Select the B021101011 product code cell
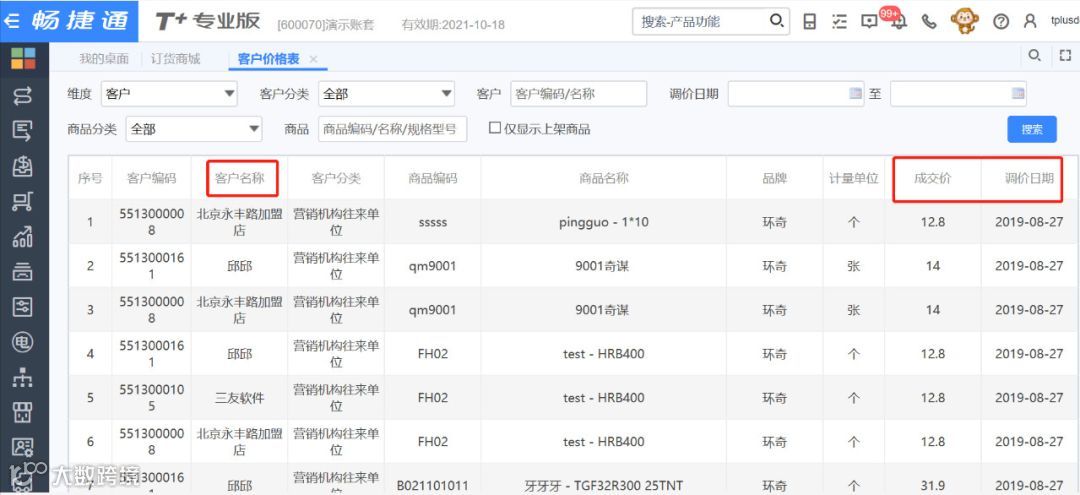The width and height of the screenshot is (1080, 495). pyautogui.click(x=433, y=485)
